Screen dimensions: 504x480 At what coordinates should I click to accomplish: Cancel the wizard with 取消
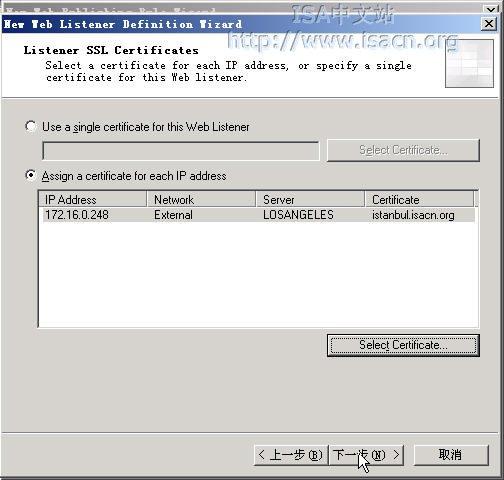451,455
